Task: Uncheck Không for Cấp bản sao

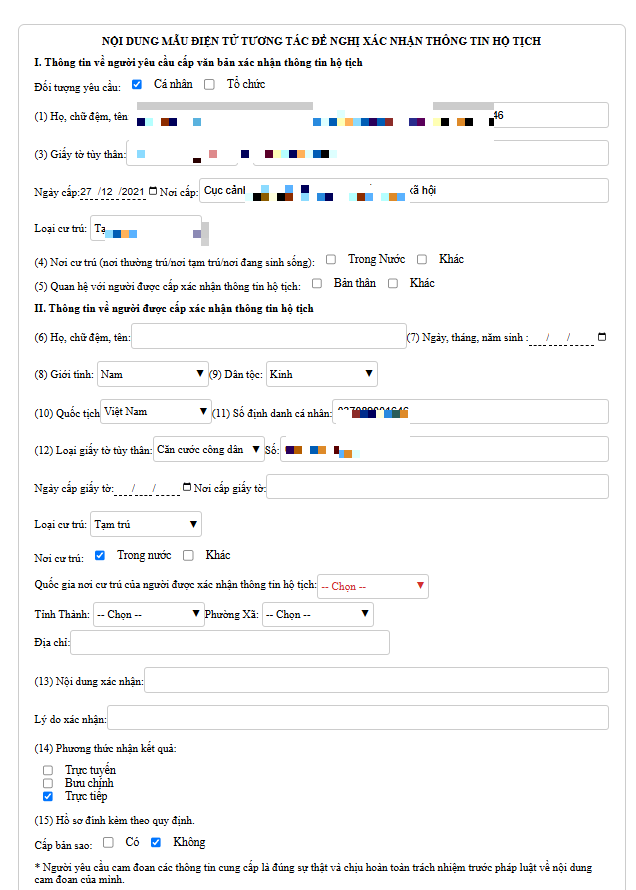Action: (x=156, y=842)
